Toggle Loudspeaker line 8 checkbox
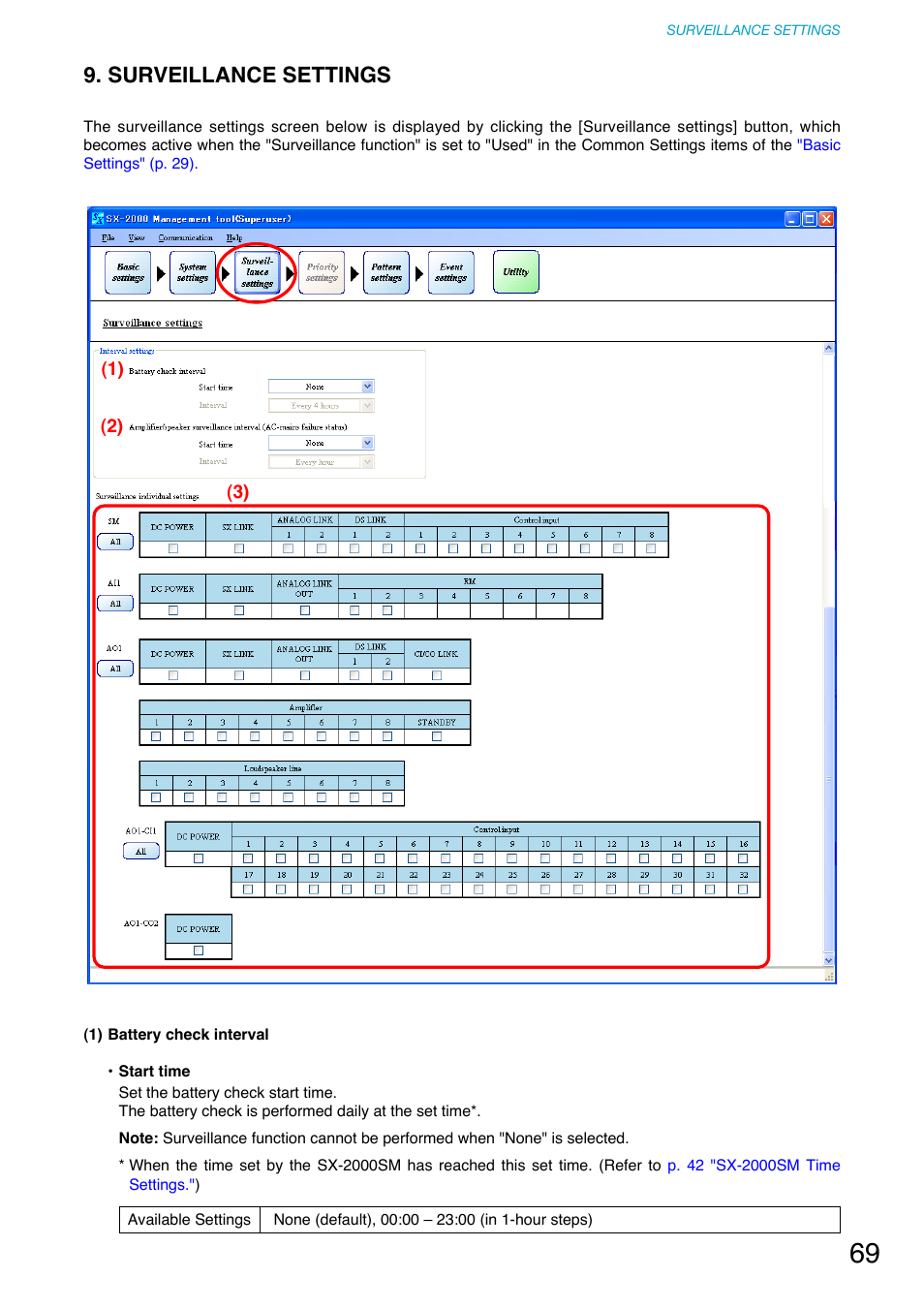 coord(387,797)
